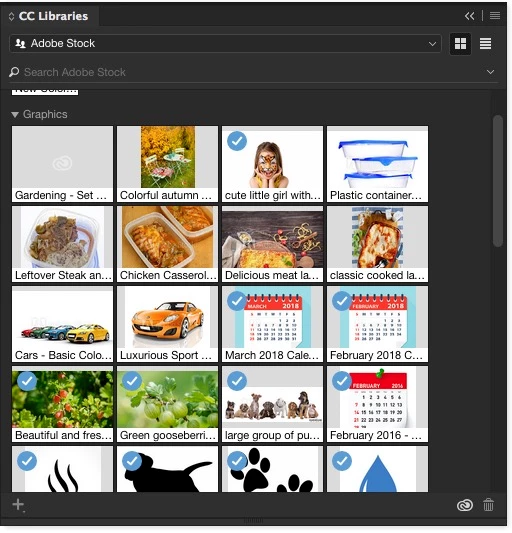
Task: Open the CC Libraries panel menu
Action: (495, 16)
